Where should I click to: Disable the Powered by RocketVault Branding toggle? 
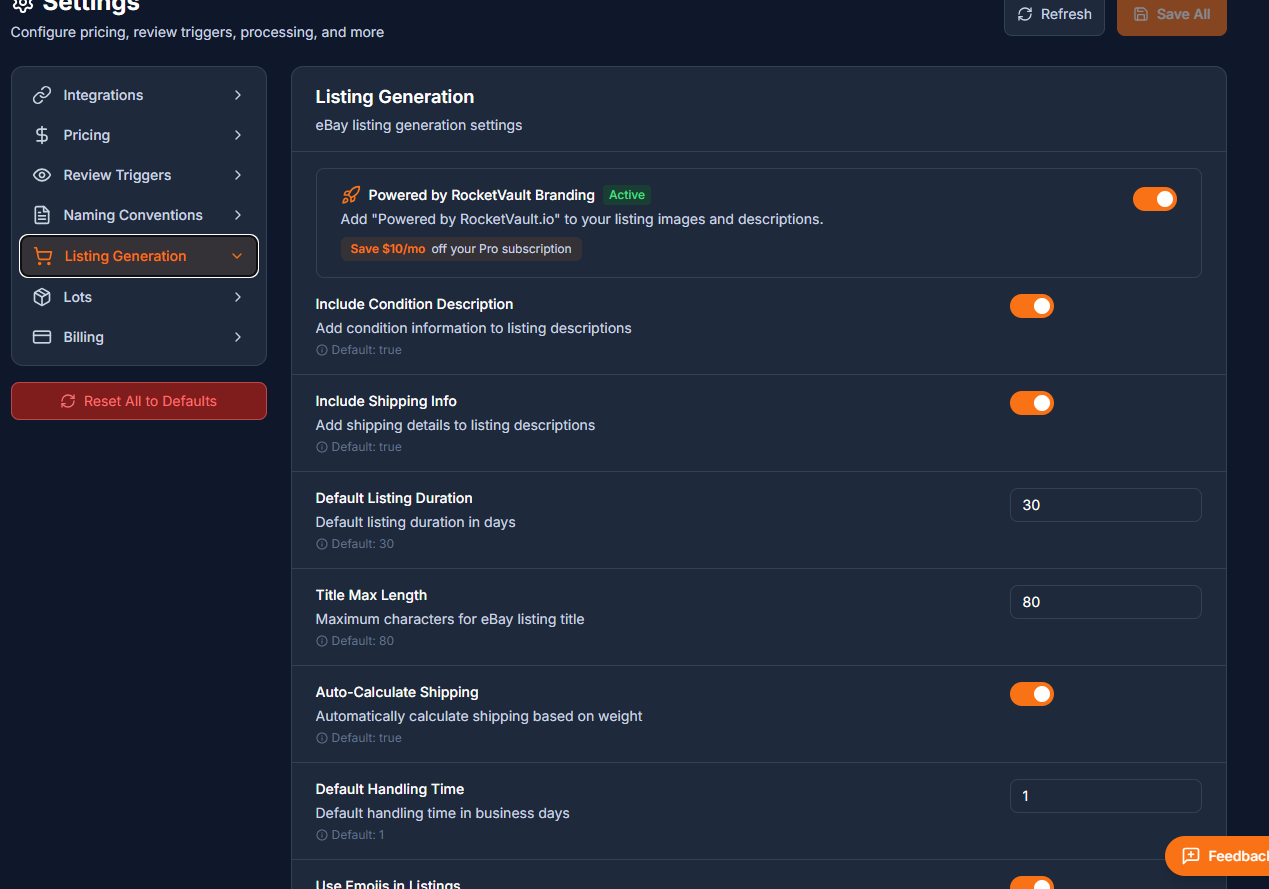click(1155, 199)
